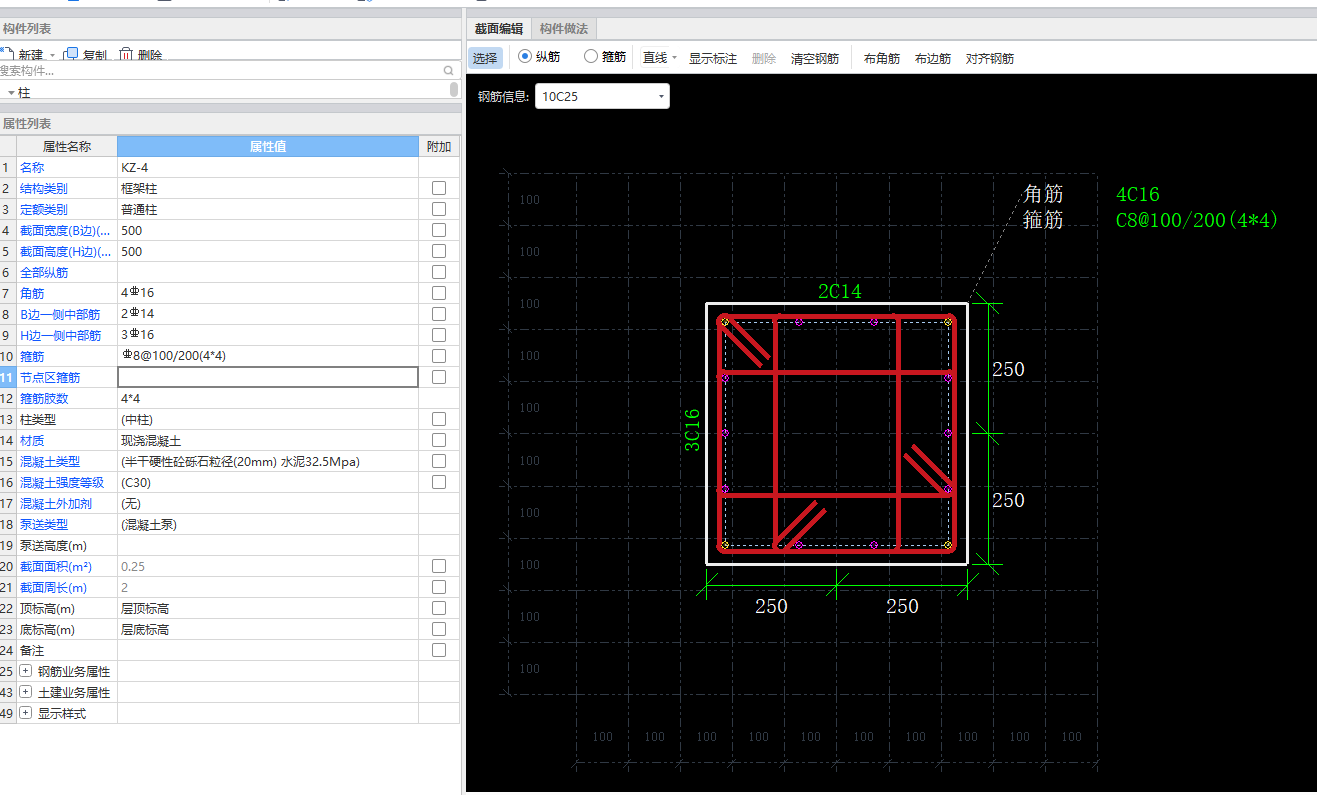
Task: Click the 复制 copy component icon
Action: point(71,55)
